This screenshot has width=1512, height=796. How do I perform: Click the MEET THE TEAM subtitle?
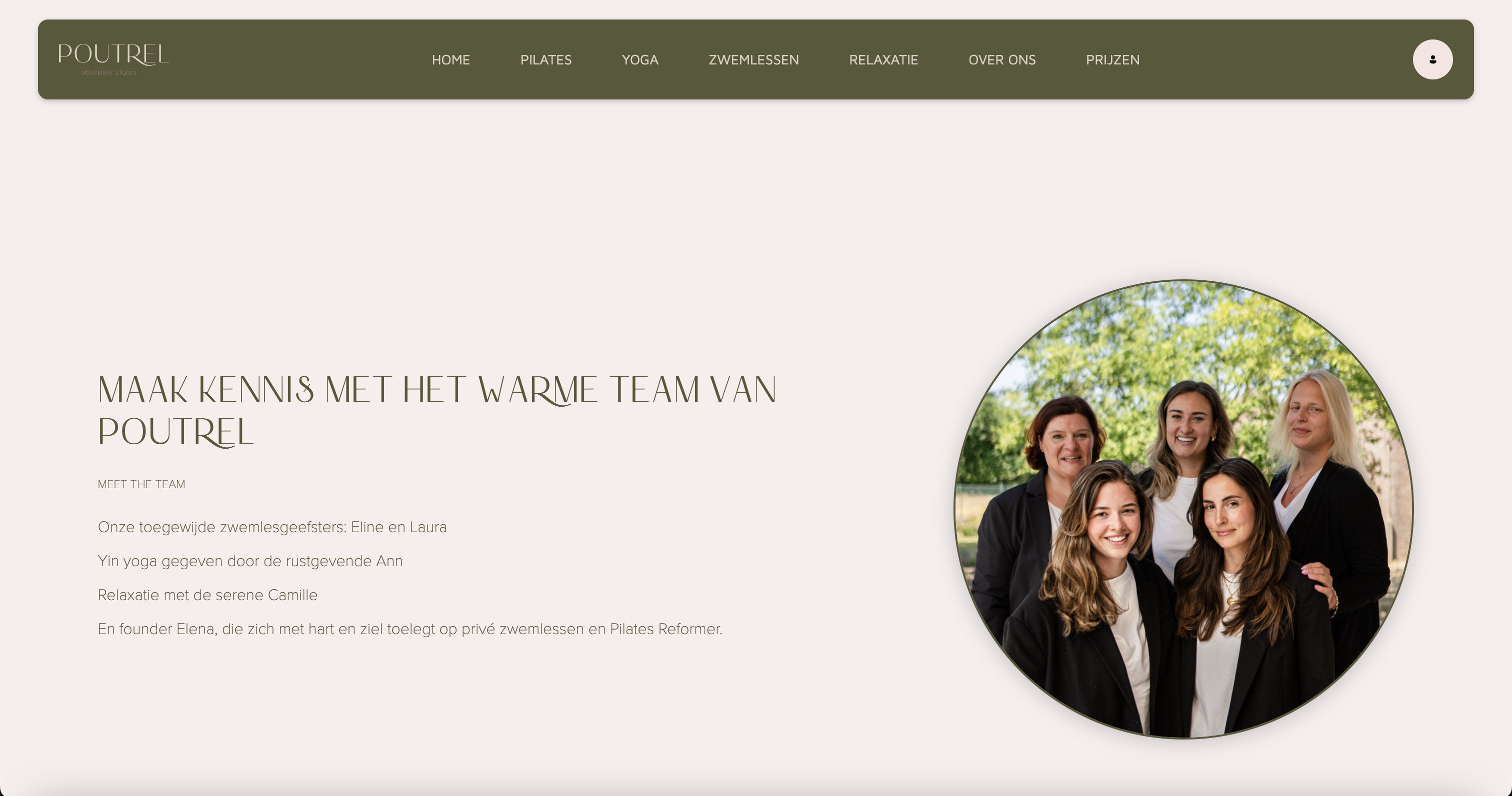point(141,485)
